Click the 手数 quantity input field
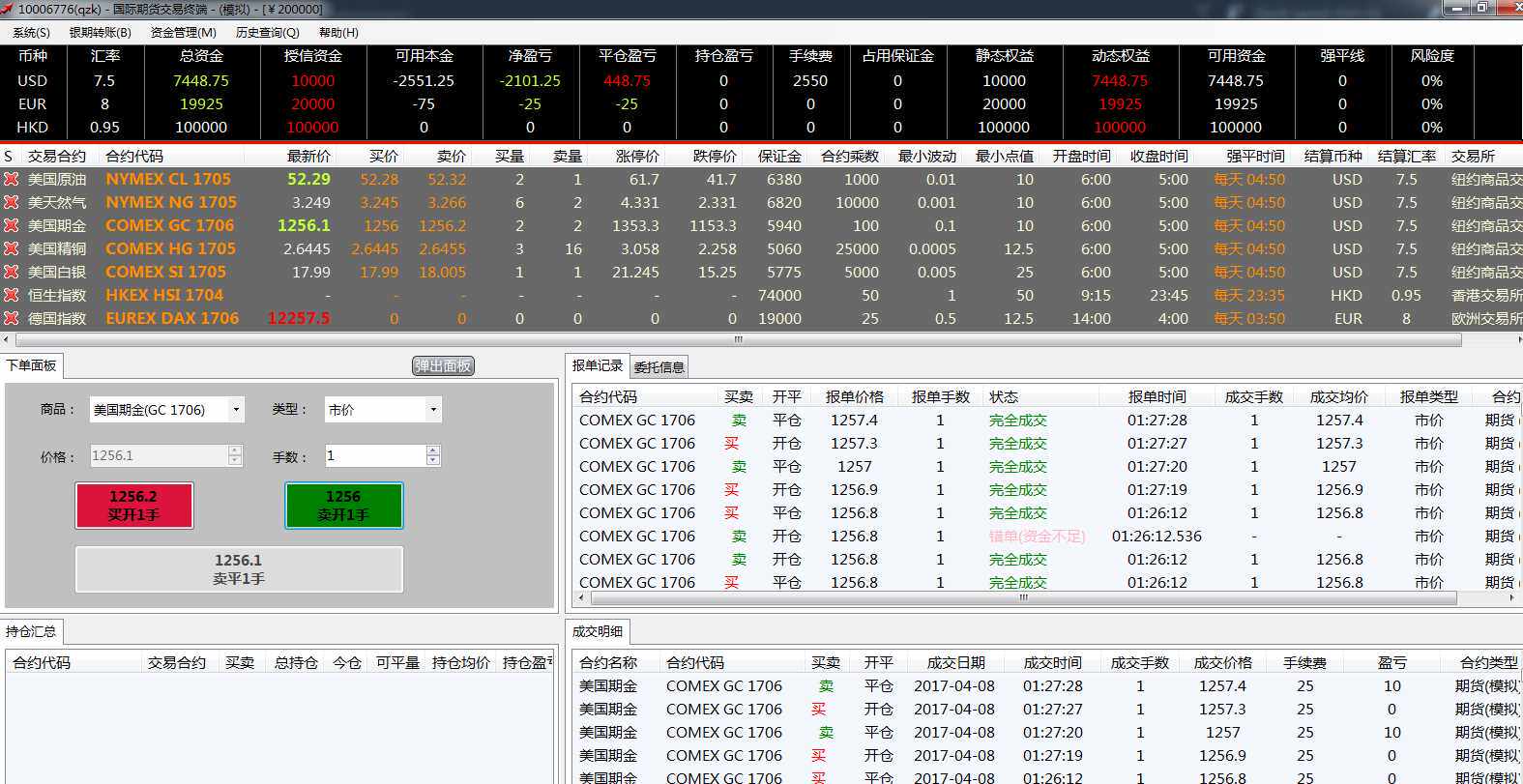1523x784 pixels. point(374,455)
